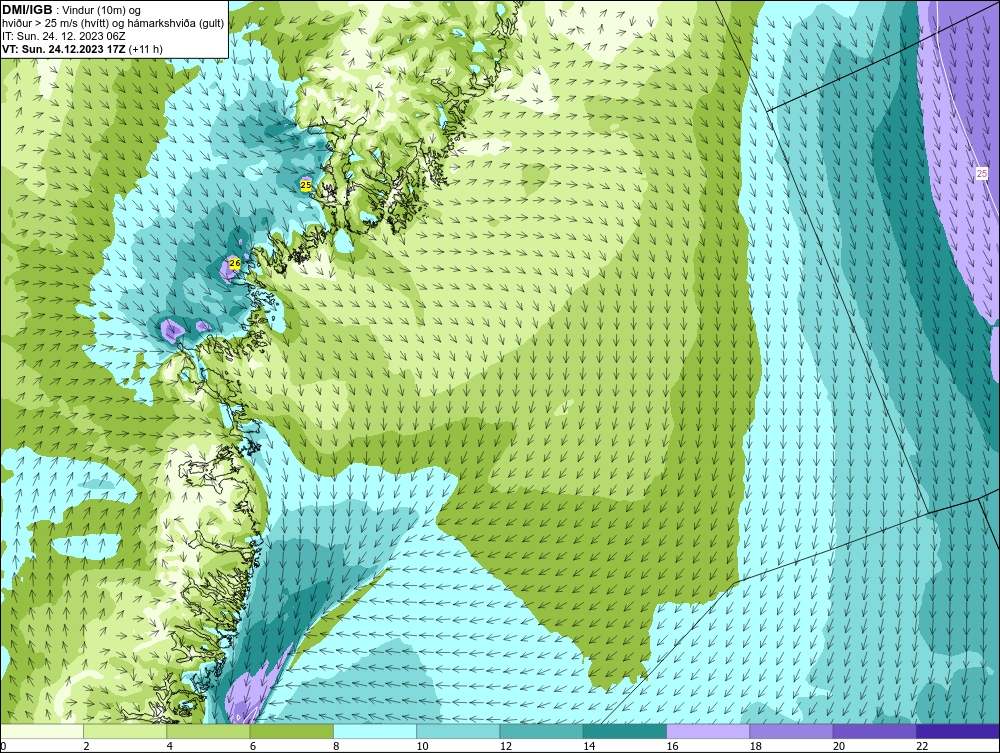Click the 'IT: Sun. 24. 12. 2023 06Z' line
This screenshot has height=753, width=1000.
coord(64,36)
